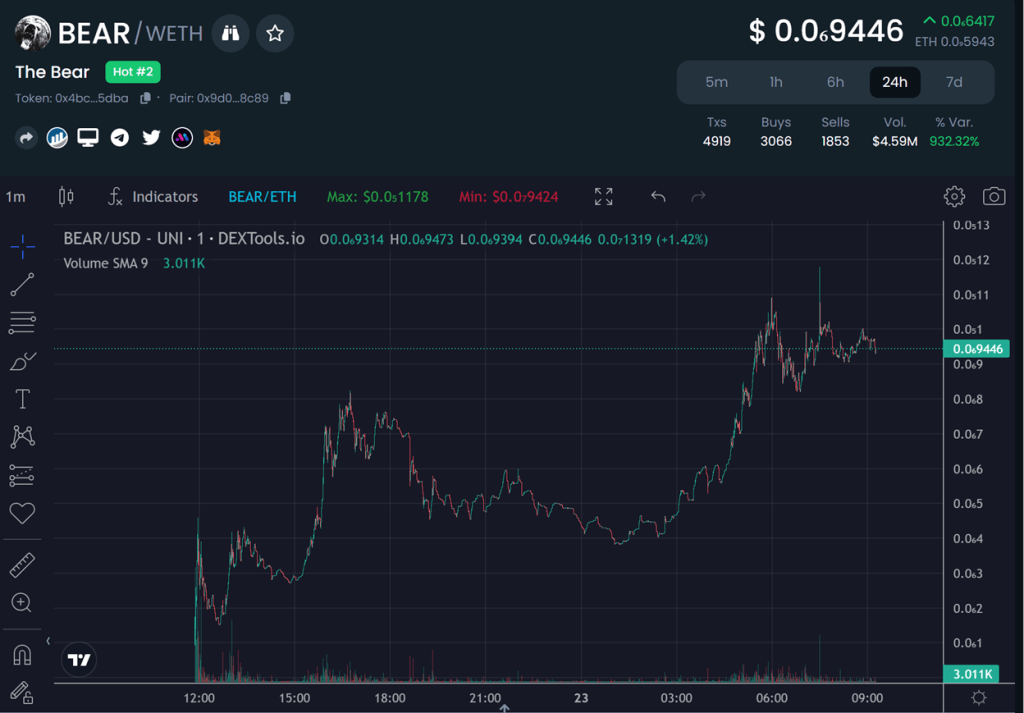1024x713 pixels.
Task: Collapse the drawing toolbar with the arrow
Action: coord(48,641)
